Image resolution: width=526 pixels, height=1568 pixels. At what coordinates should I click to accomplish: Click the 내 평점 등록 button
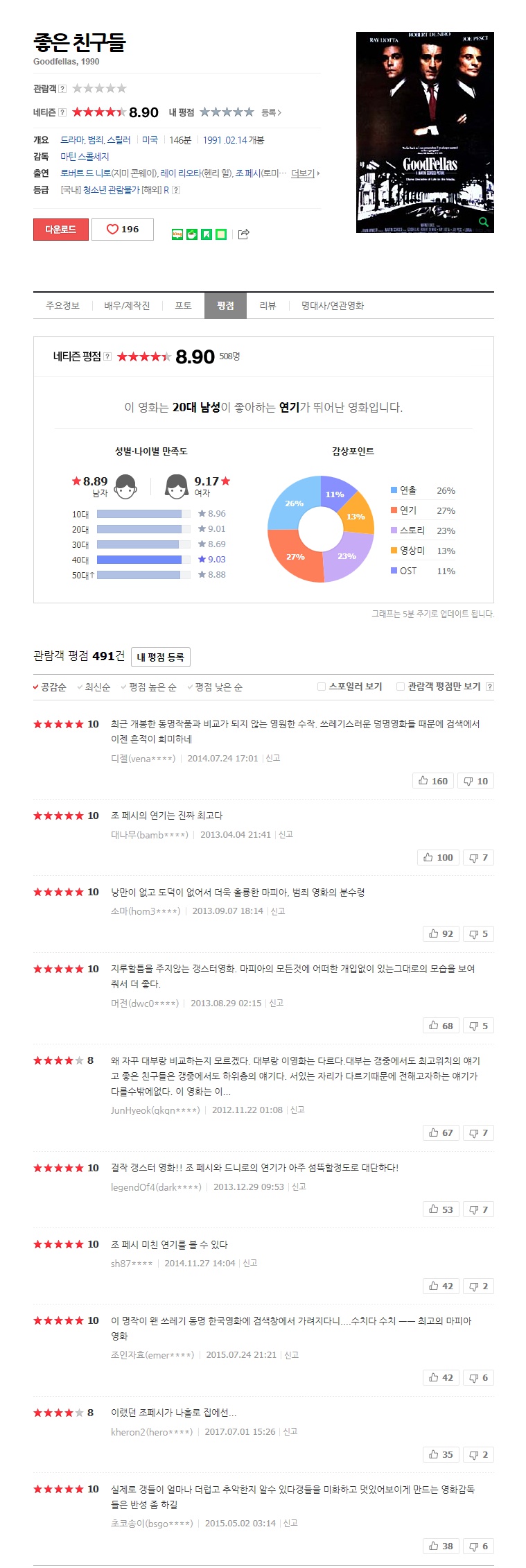[160, 657]
